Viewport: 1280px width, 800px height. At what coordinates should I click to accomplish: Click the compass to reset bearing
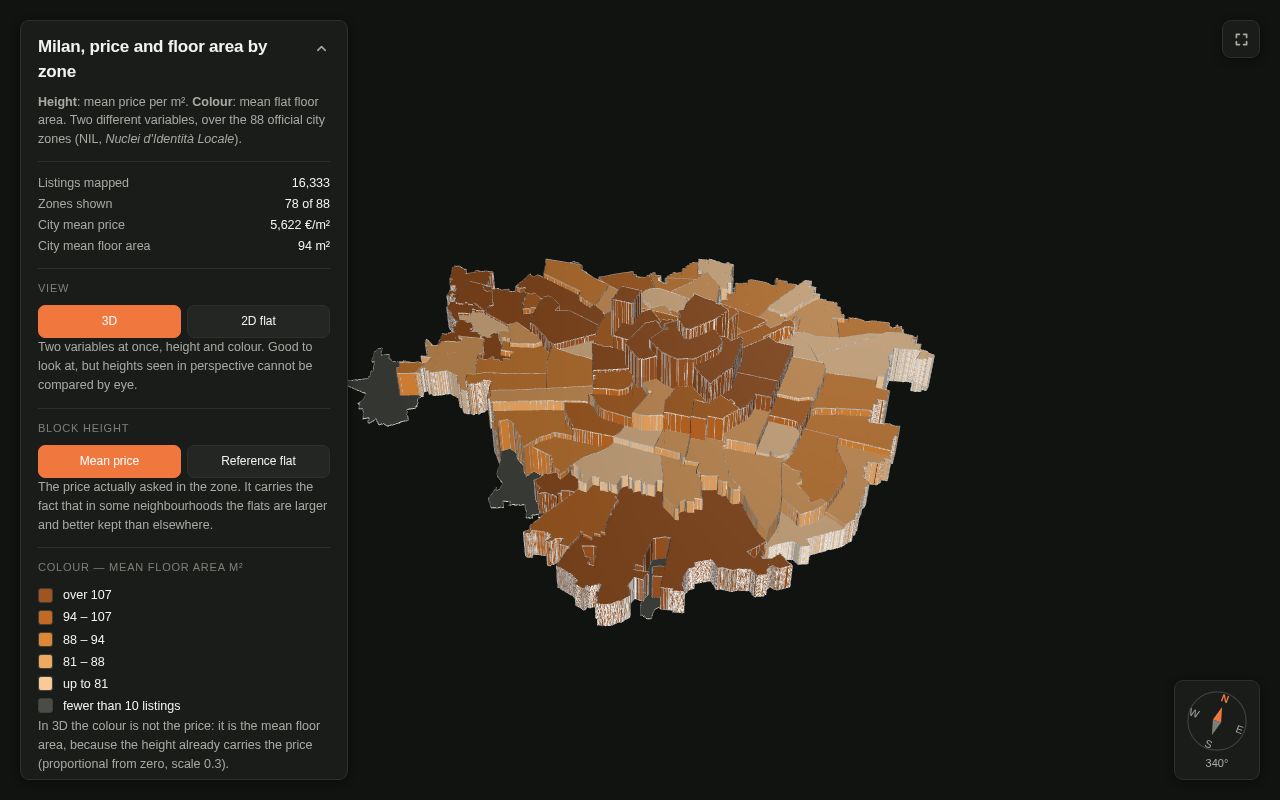[1217, 721]
